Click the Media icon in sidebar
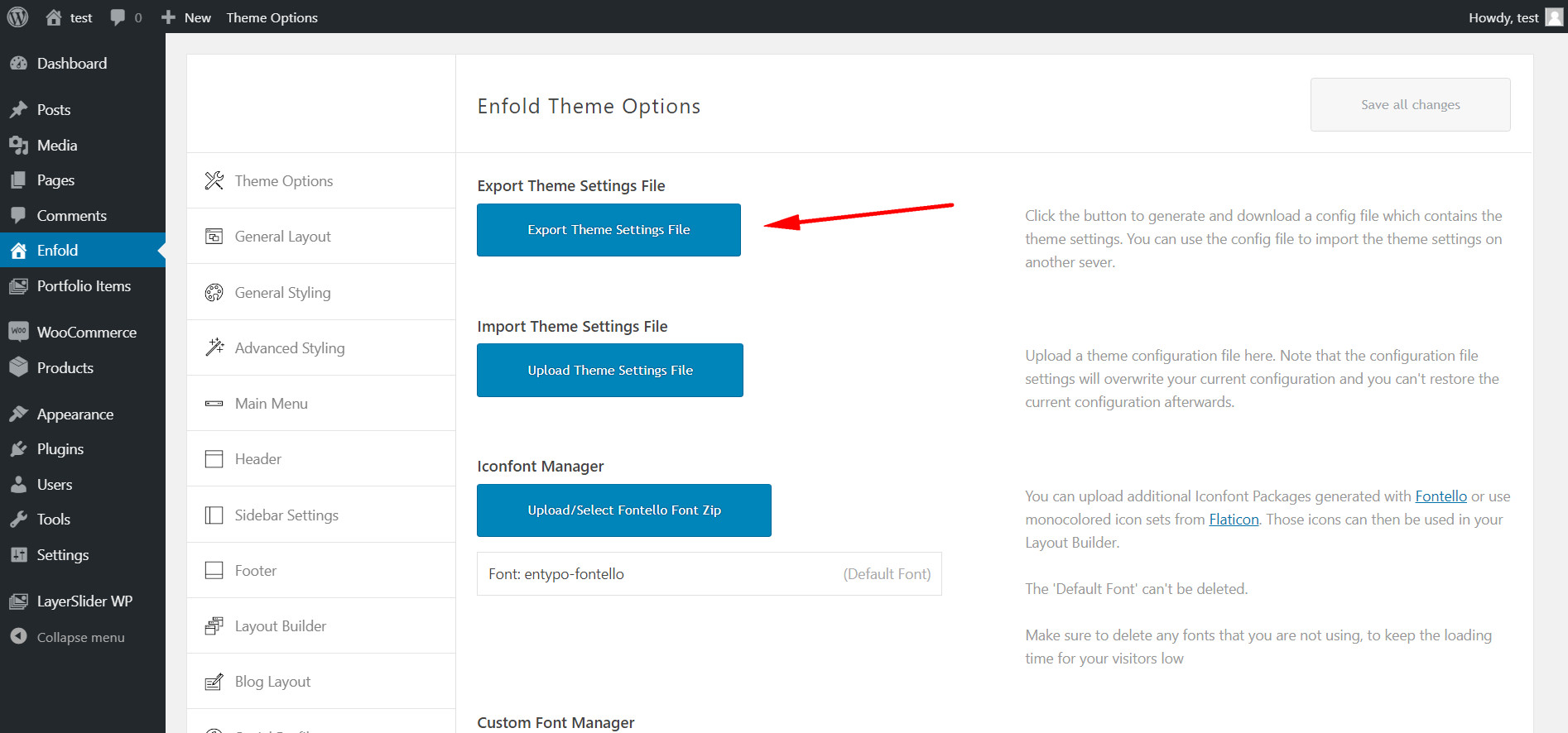This screenshot has width=1568, height=733. click(18, 145)
